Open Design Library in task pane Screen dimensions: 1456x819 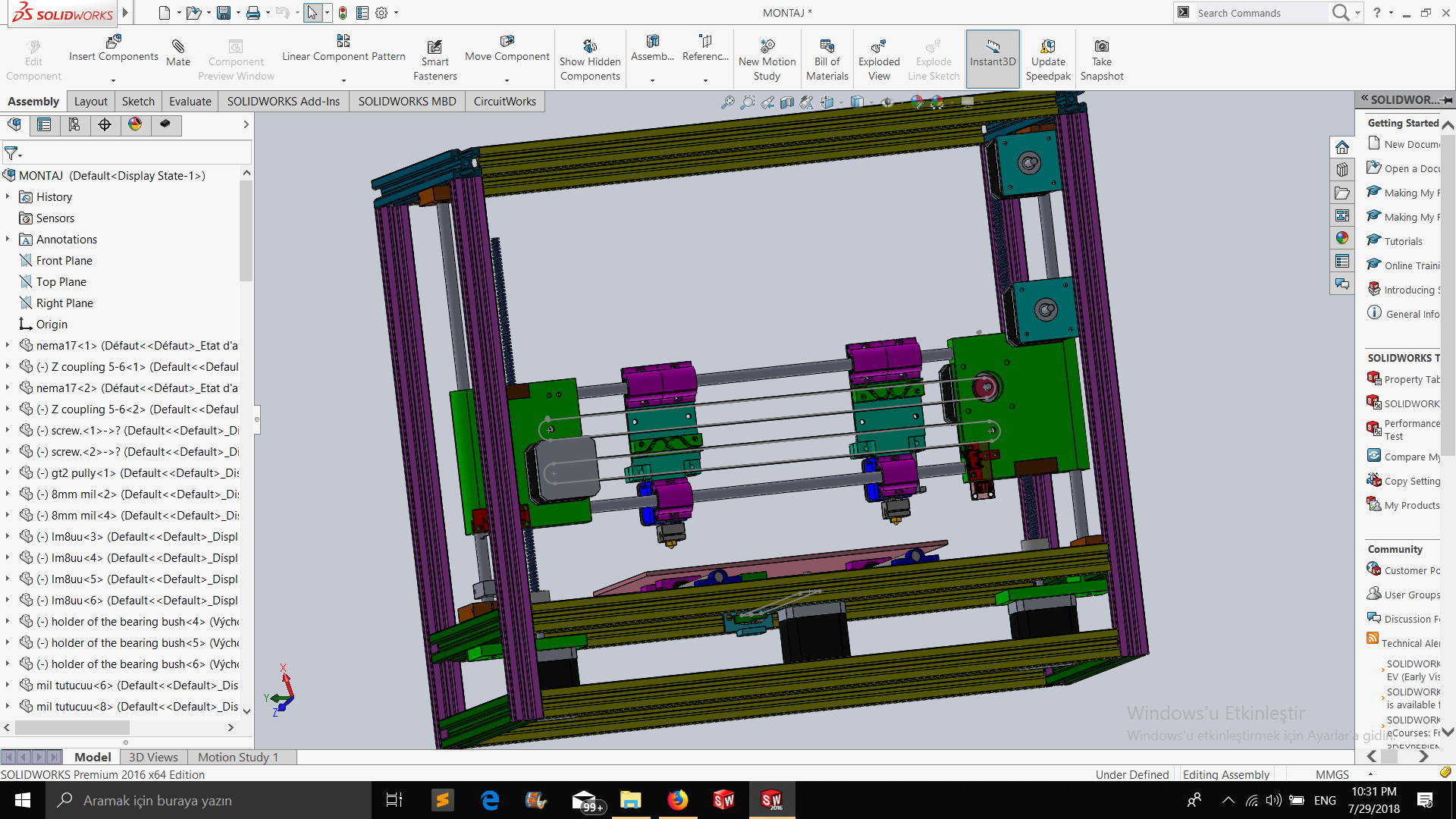click(1342, 170)
